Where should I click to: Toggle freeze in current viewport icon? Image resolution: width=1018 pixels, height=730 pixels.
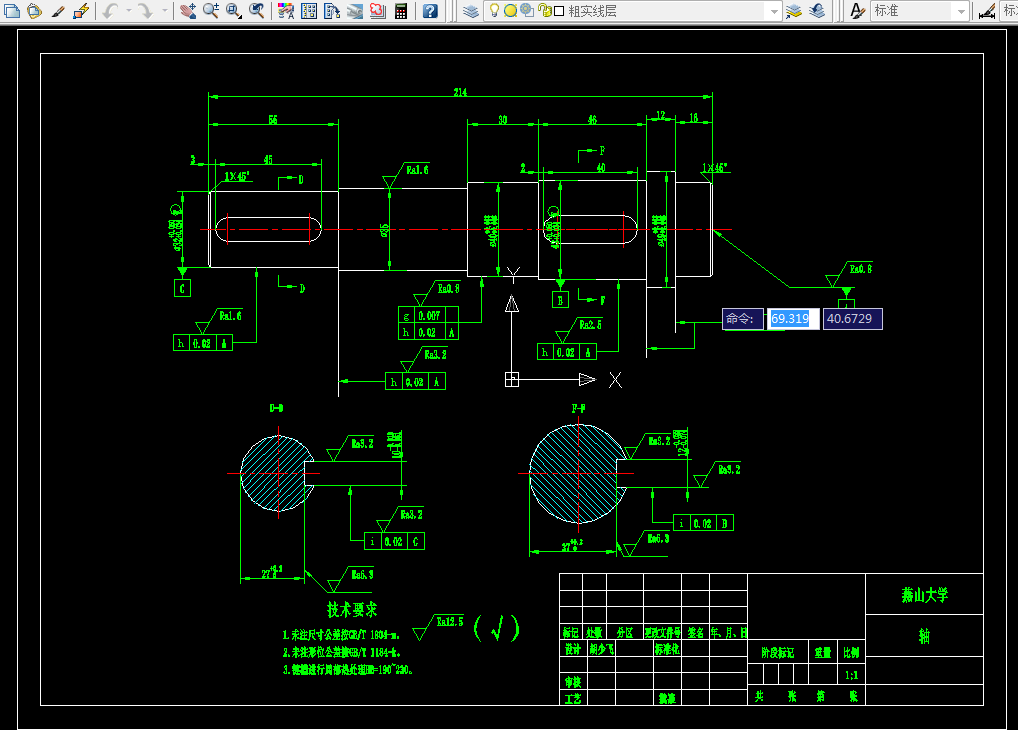pos(527,10)
